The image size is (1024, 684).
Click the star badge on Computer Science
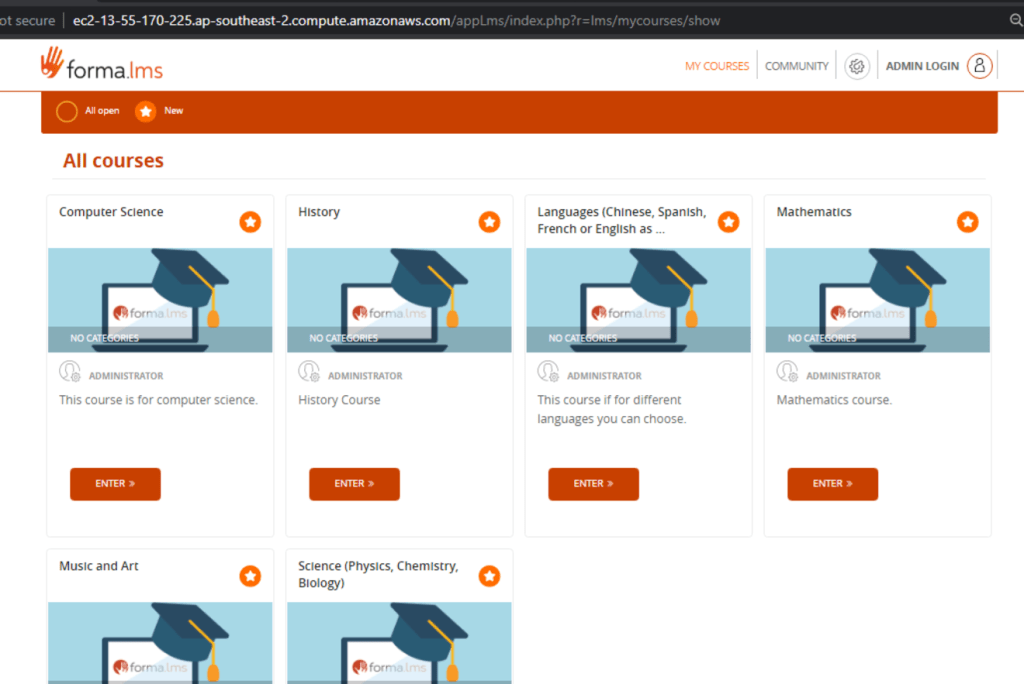(250, 222)
